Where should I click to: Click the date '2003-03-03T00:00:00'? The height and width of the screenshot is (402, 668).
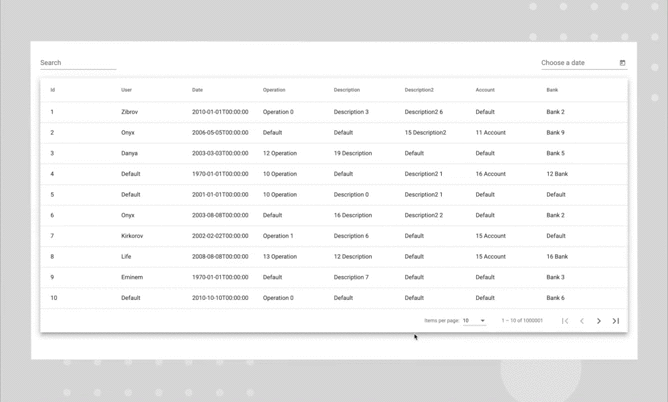pos(220,153)
